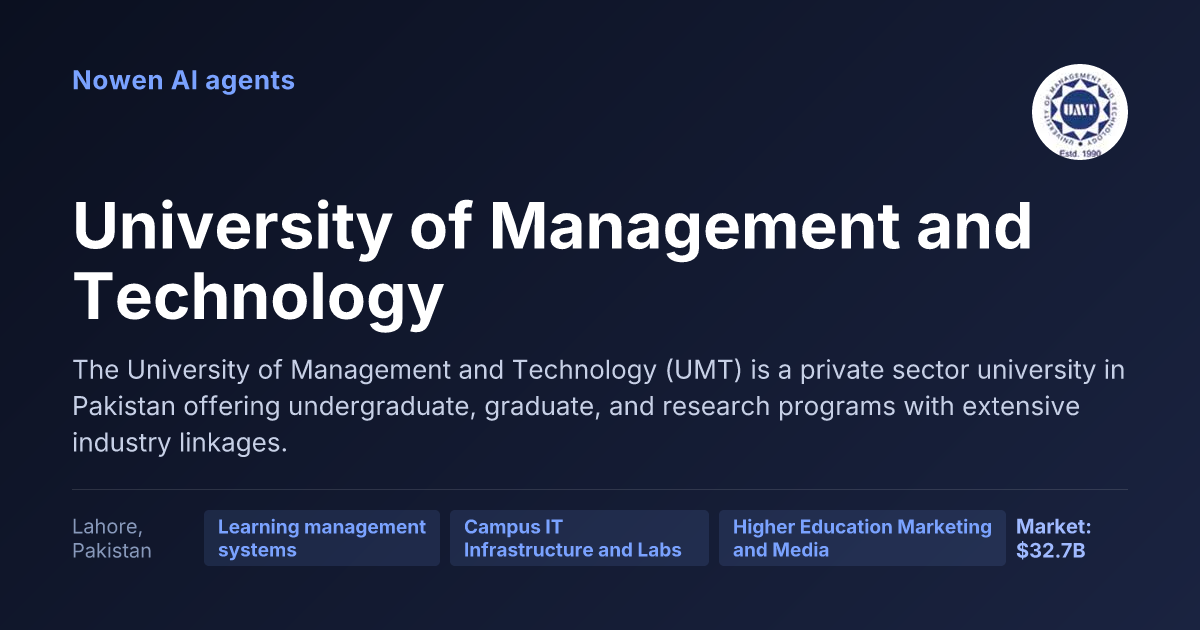This screenshot has width=1200, height=630.
Task: Click the UMT description paragraph
Action: (599, 407)
